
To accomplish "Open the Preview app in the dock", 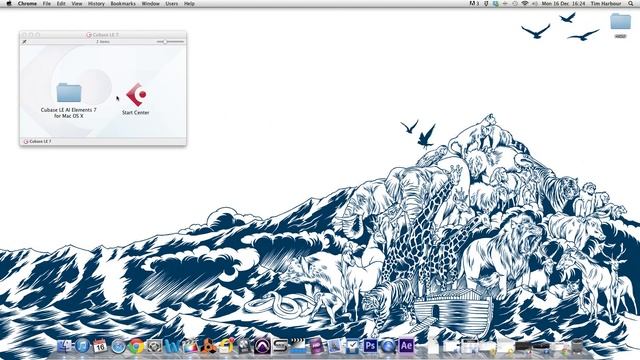I will [x=334, y=346].
